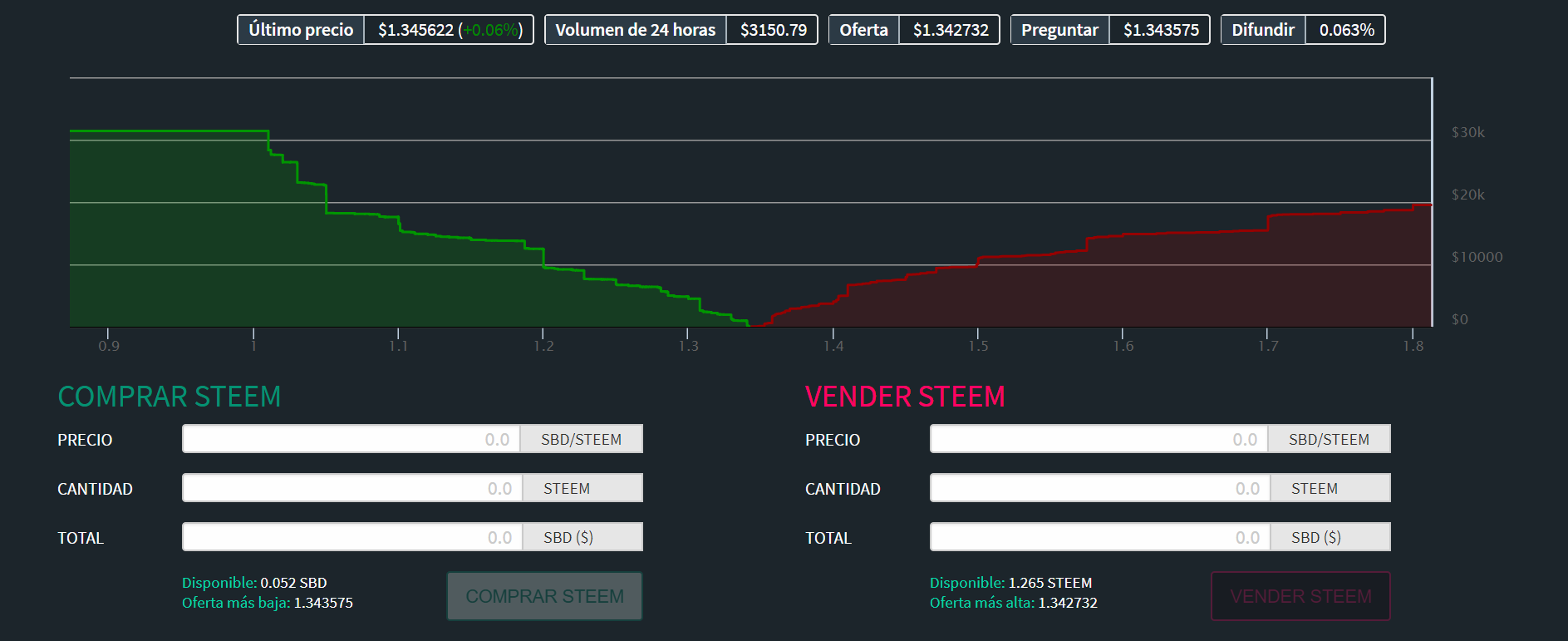This screenshot has height=641, width=1568.
Task: Click the sell CANTIDAD amount field
Action: point(1100,488)
